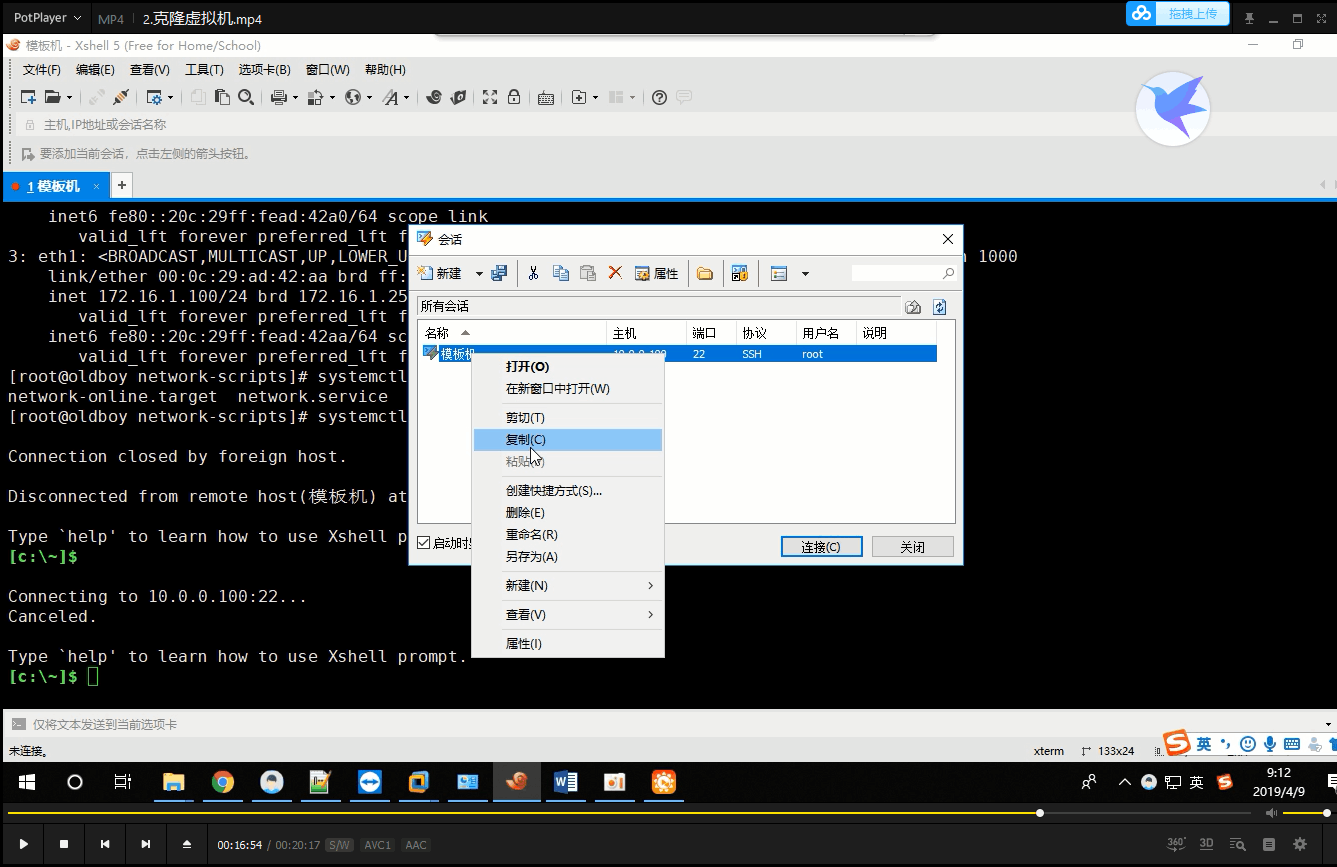Click the red X delete icon in sessions dialog
Image resolution: width=1337 pixels, height=867 pixels.
coord(615,273)
